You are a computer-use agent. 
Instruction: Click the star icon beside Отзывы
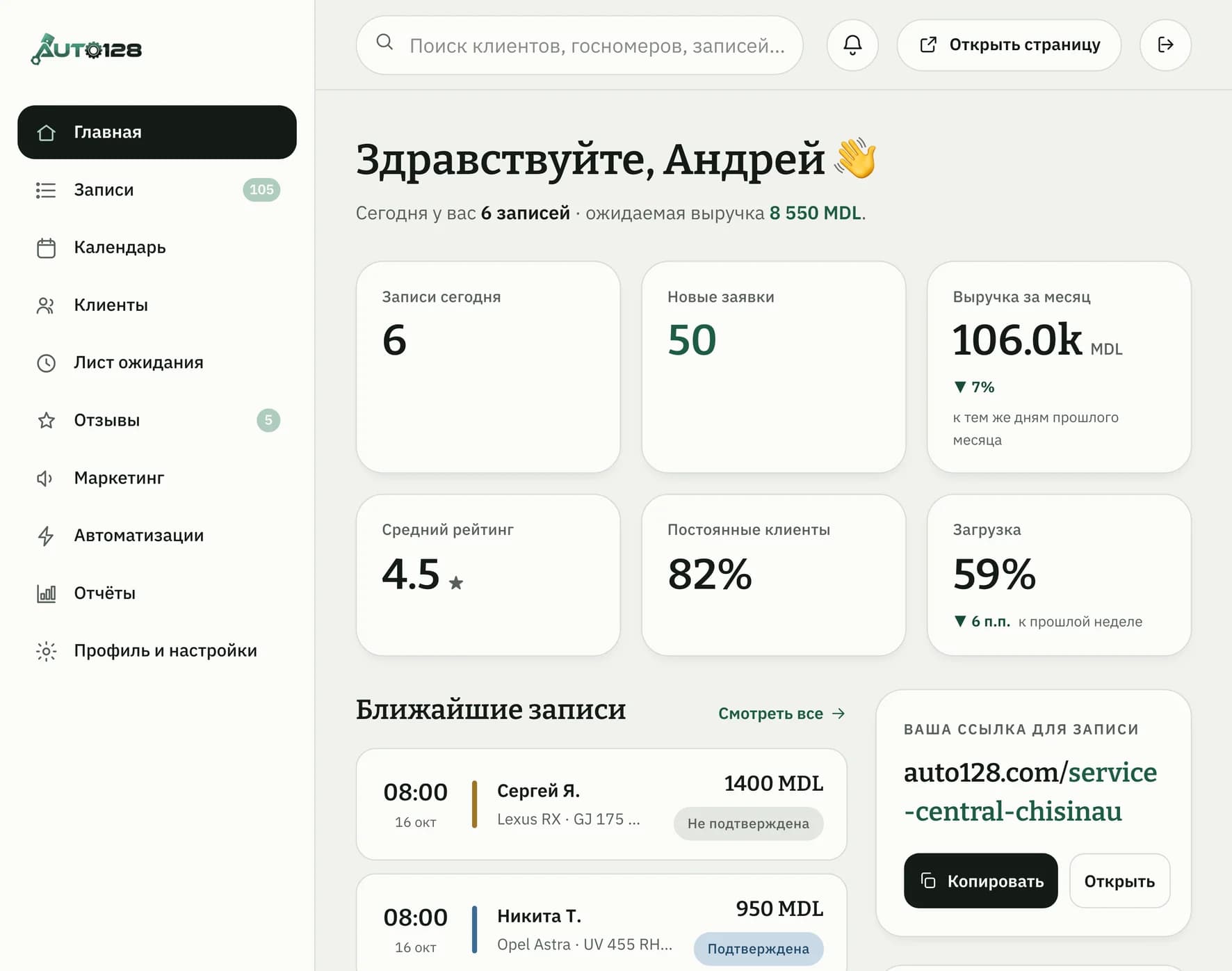point(46,420)
